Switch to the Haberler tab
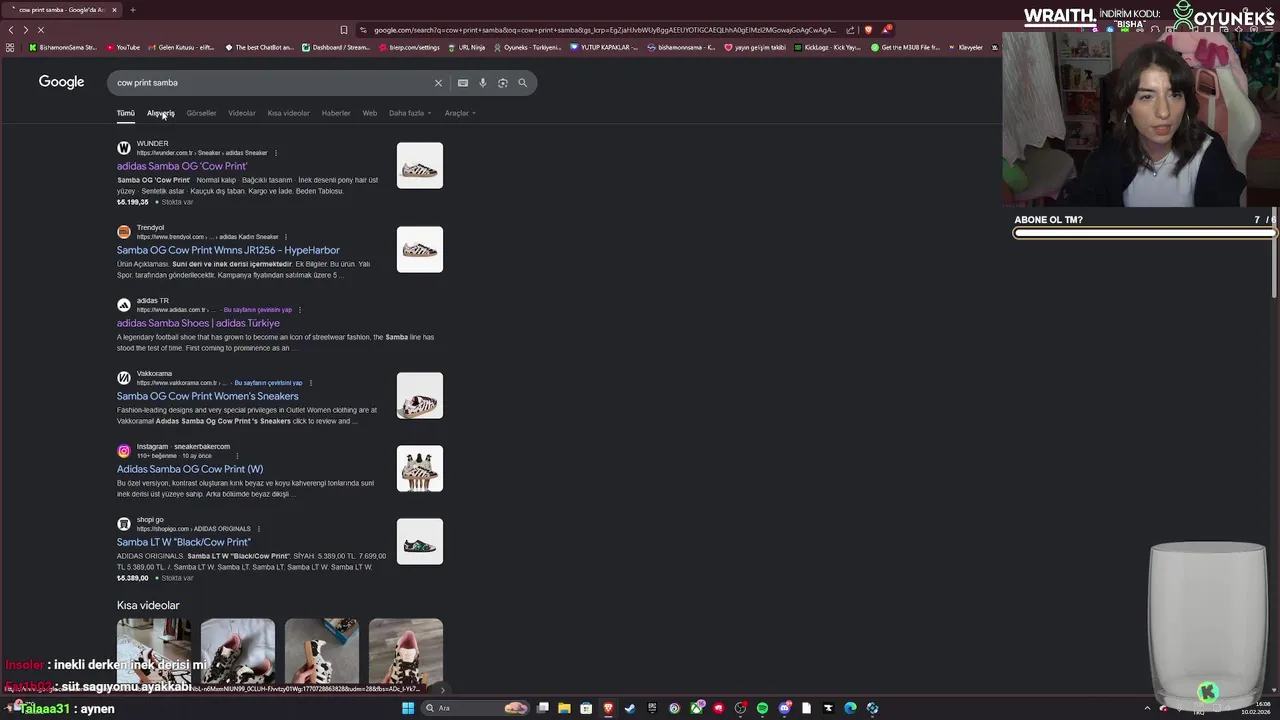 point(336,113)
